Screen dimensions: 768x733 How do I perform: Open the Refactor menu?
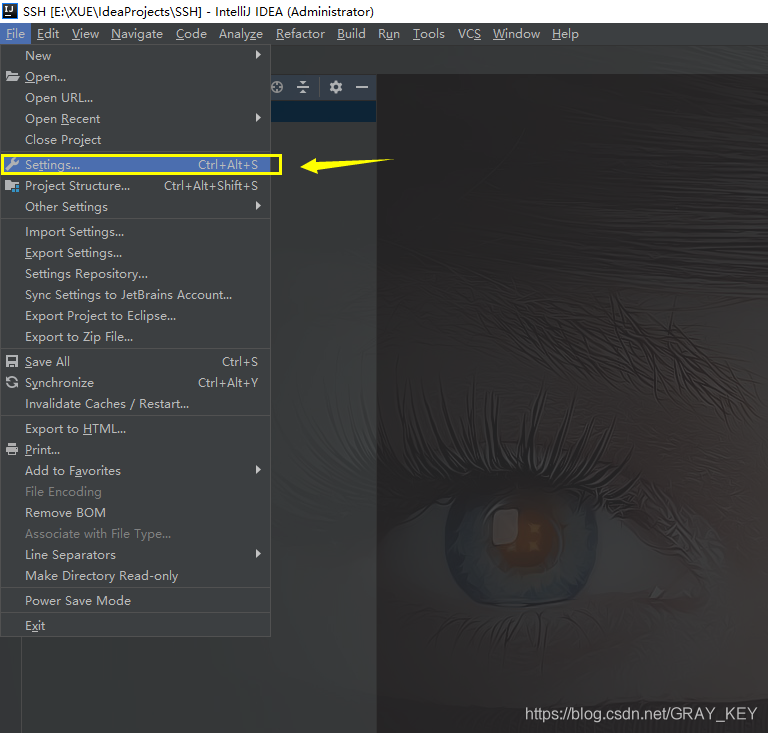(300, 34)
